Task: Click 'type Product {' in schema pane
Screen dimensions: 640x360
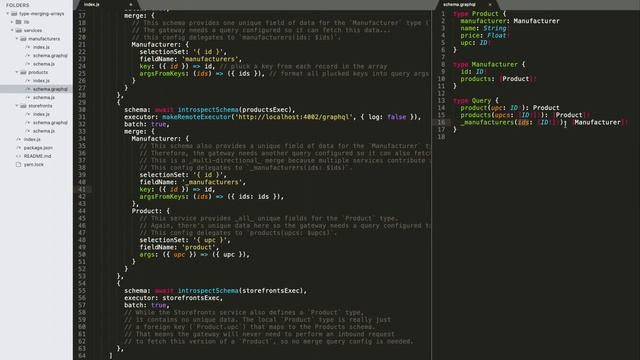Action: 480,13
